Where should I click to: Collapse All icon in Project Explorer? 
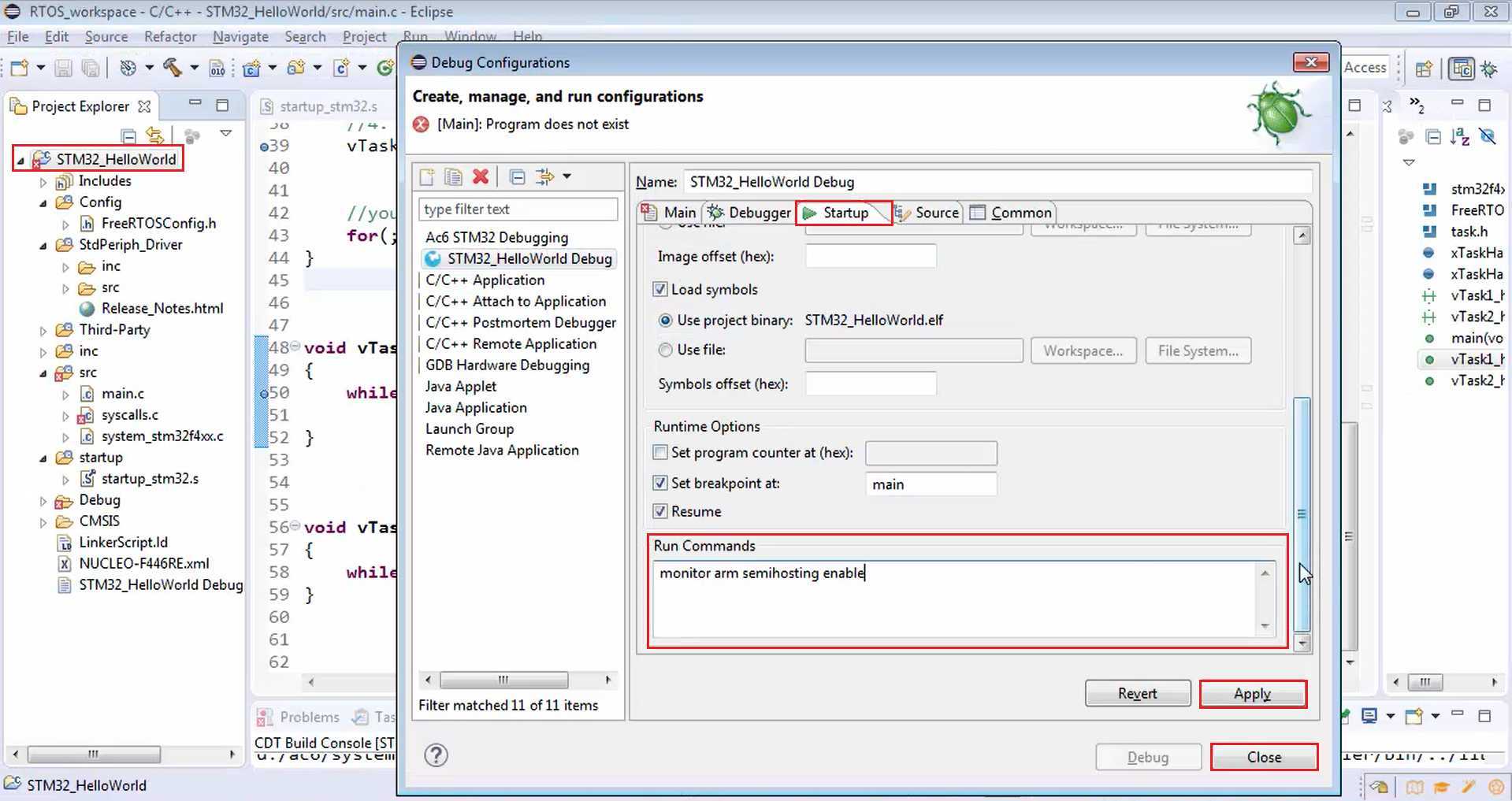point(128,135)
